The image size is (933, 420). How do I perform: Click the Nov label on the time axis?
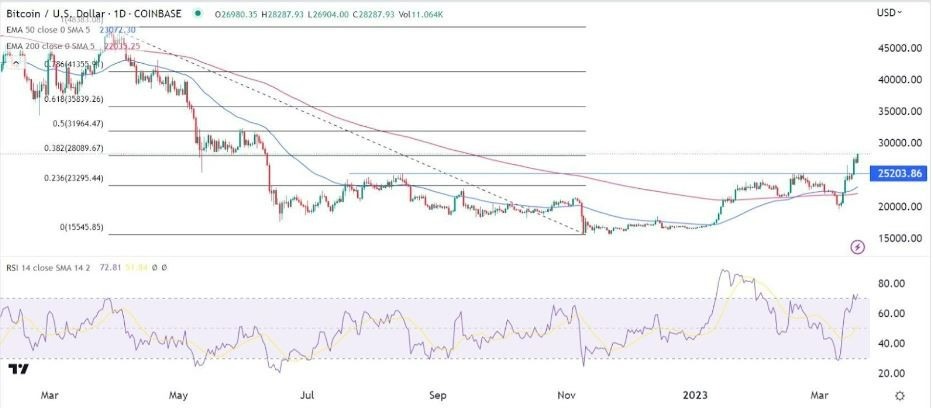click(566, 396)
